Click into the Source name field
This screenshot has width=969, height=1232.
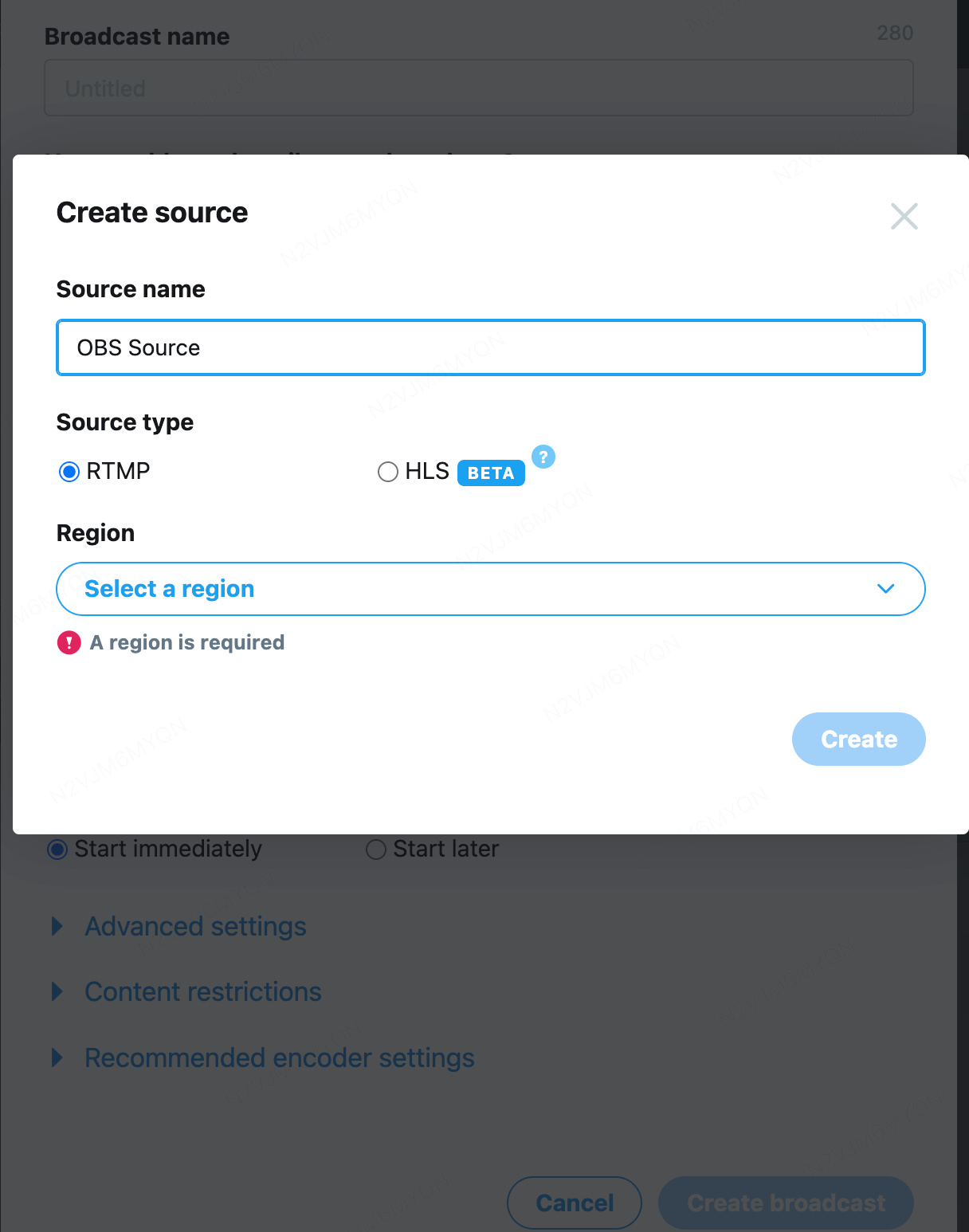pyautogui.click(x=489, y=347)
